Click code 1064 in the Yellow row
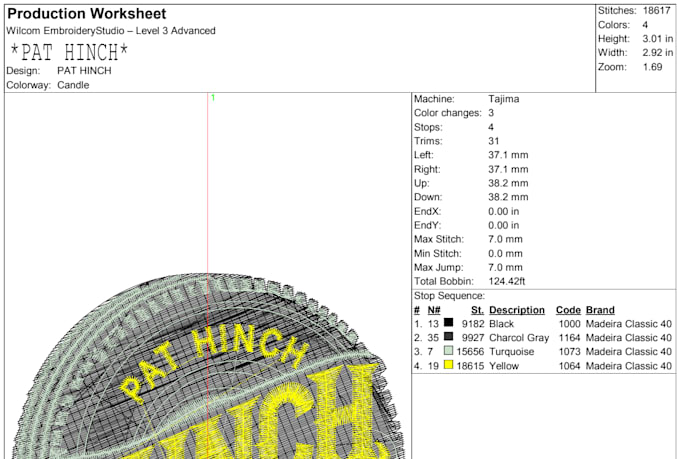The image size is (680, 459). pyautogui.click(x=569, y=366)
